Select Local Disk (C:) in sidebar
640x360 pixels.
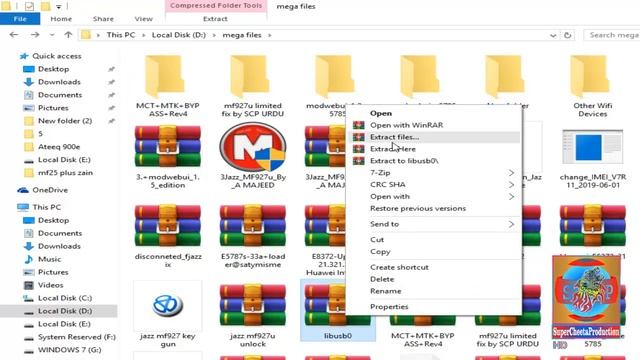coord(65,298)
